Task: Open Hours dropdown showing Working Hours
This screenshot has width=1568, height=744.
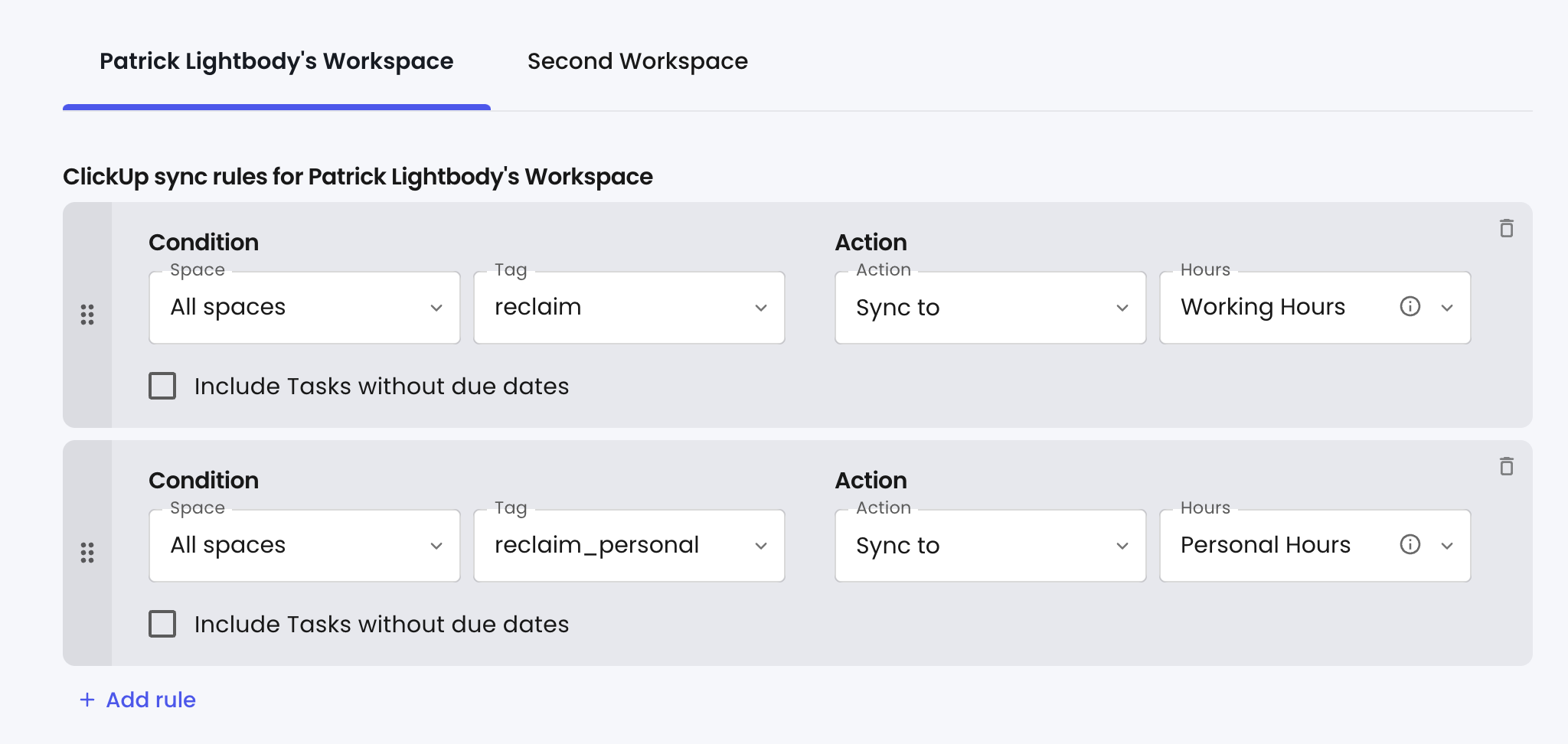Action: click(1315, 308)
